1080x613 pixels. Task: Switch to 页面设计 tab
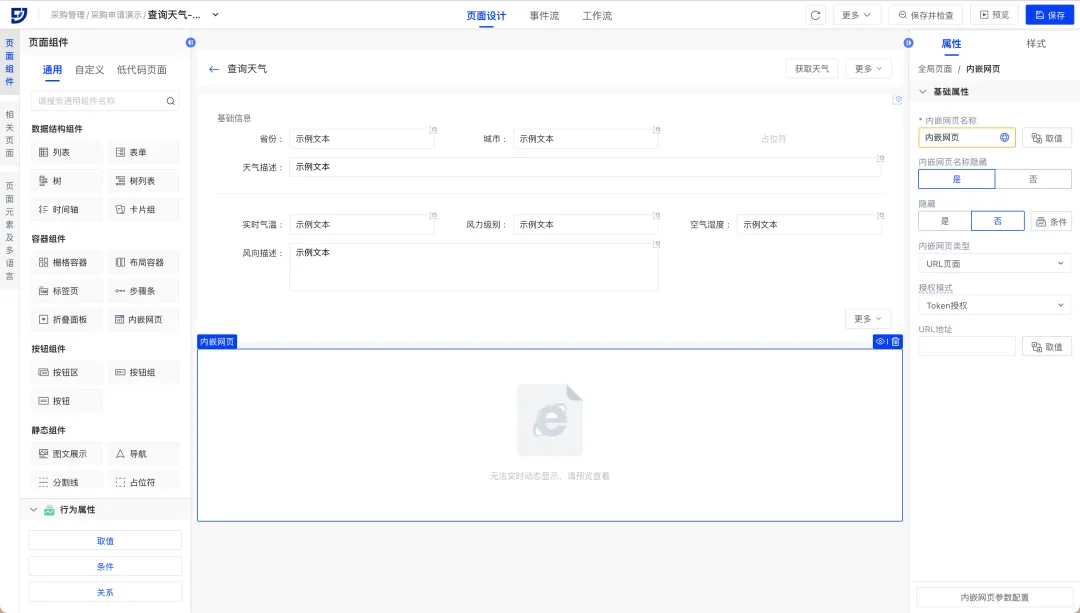click(x=486, y=16)
